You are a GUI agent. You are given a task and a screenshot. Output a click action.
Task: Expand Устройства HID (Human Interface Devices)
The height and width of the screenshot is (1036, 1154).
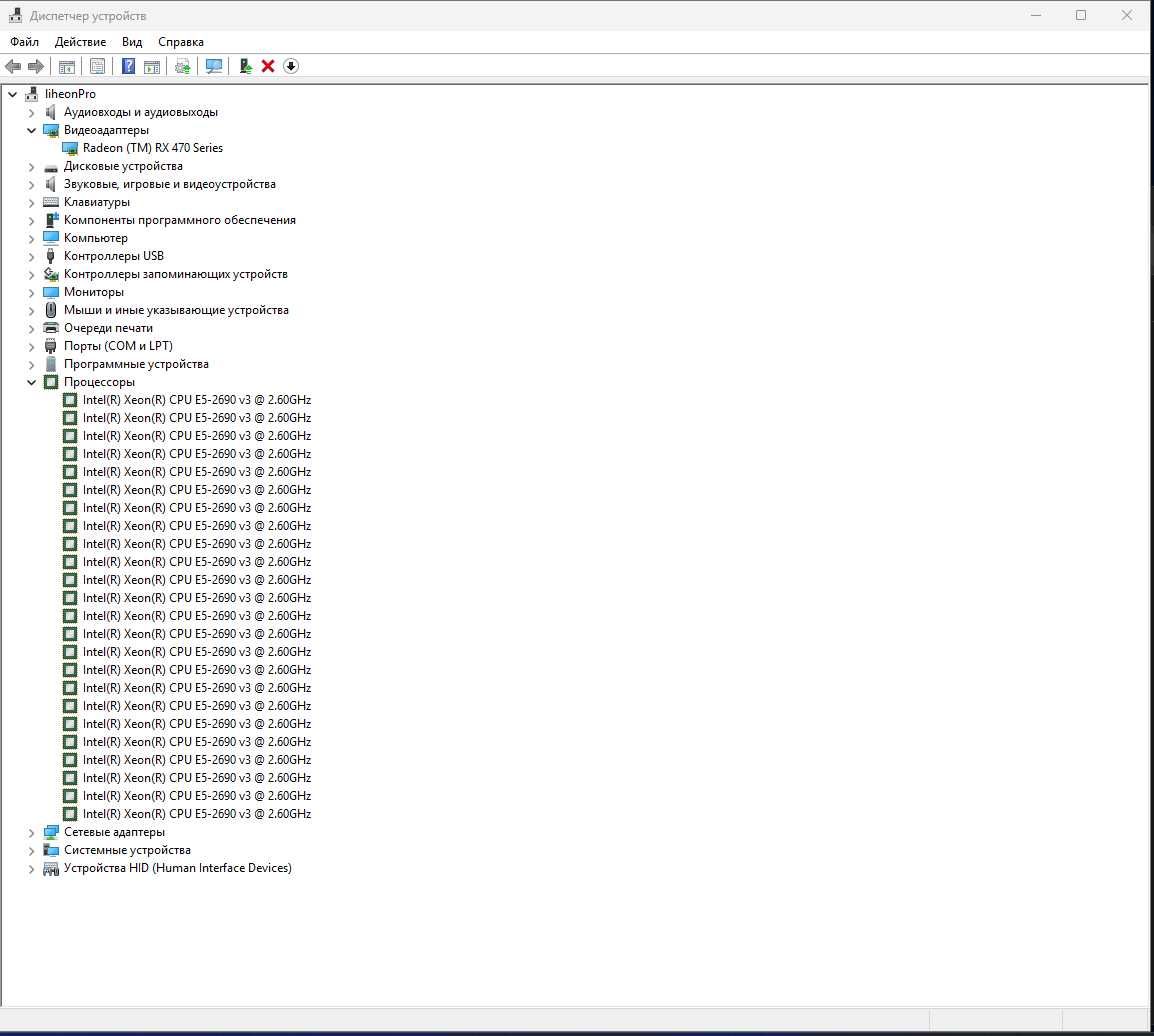(x=32, y=869)
